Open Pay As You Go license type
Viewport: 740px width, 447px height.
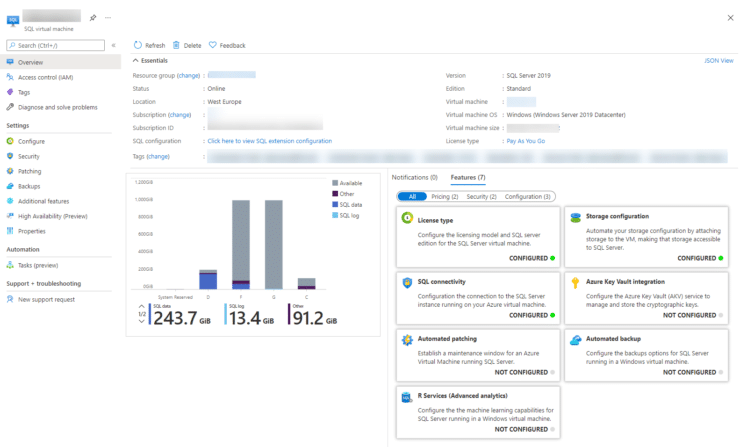(x=526, y=141)
